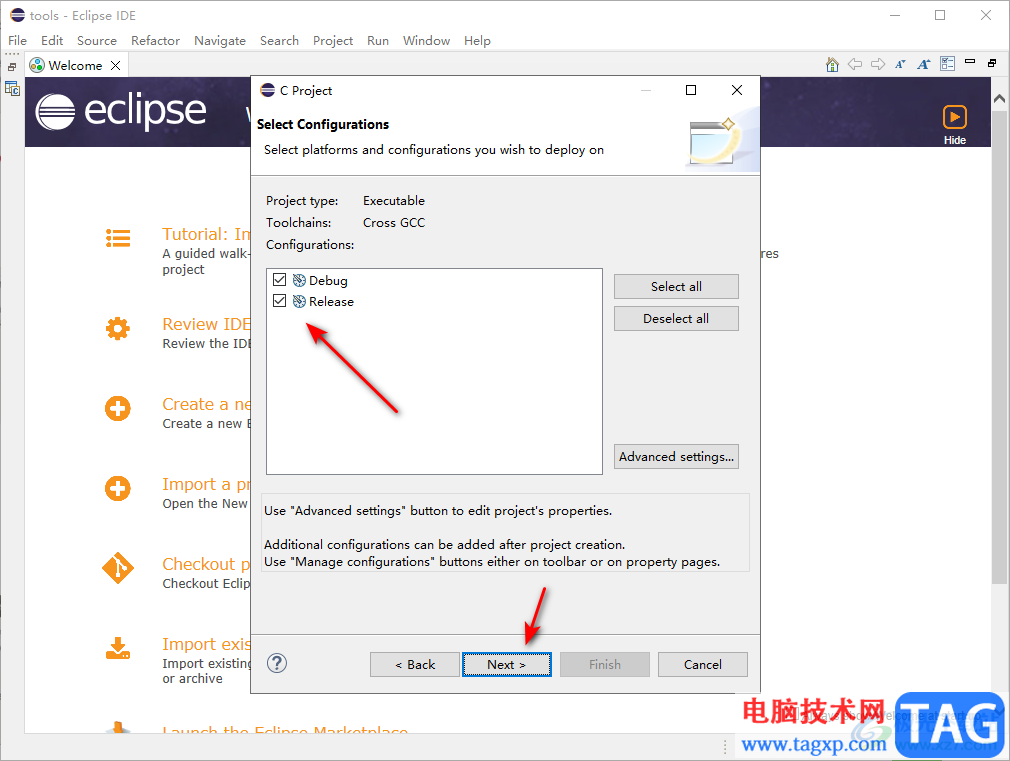The height and width of the screenshot is (761, 1010).
Task: Click the Checkout projects Git icon
Action: click(118, 568)
